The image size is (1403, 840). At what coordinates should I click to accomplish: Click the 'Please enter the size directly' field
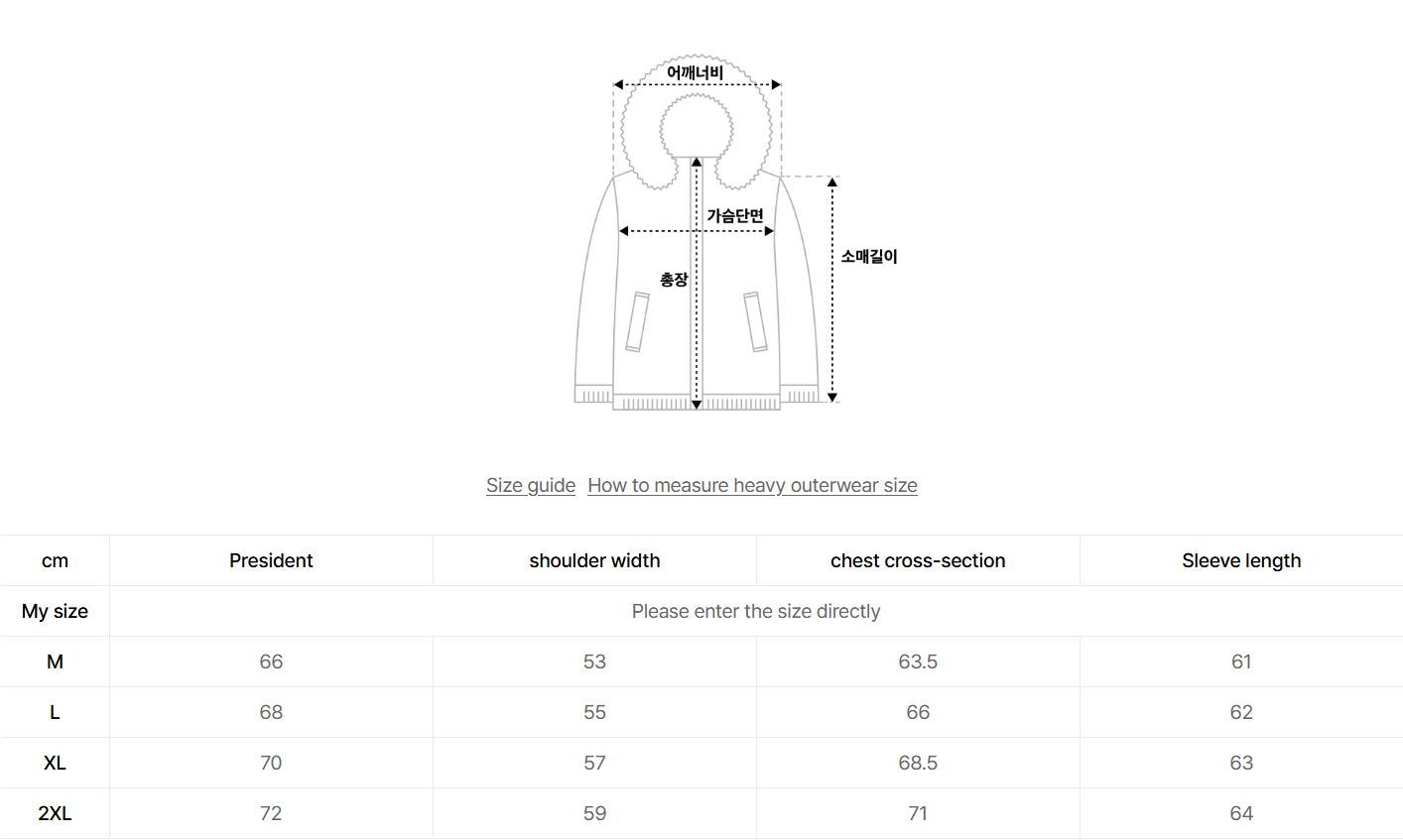756,611
